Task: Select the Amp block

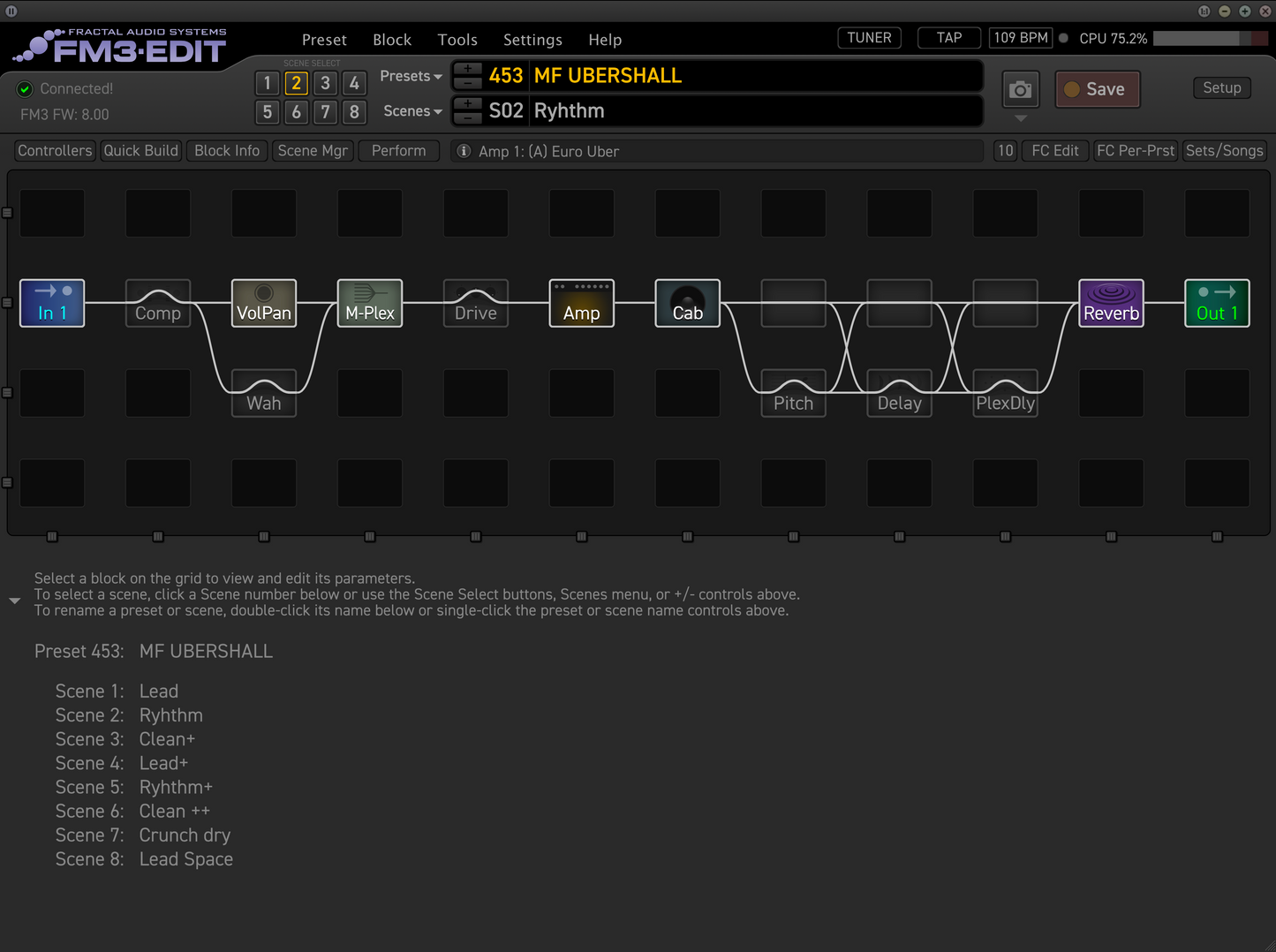Action: coord(582,303)
